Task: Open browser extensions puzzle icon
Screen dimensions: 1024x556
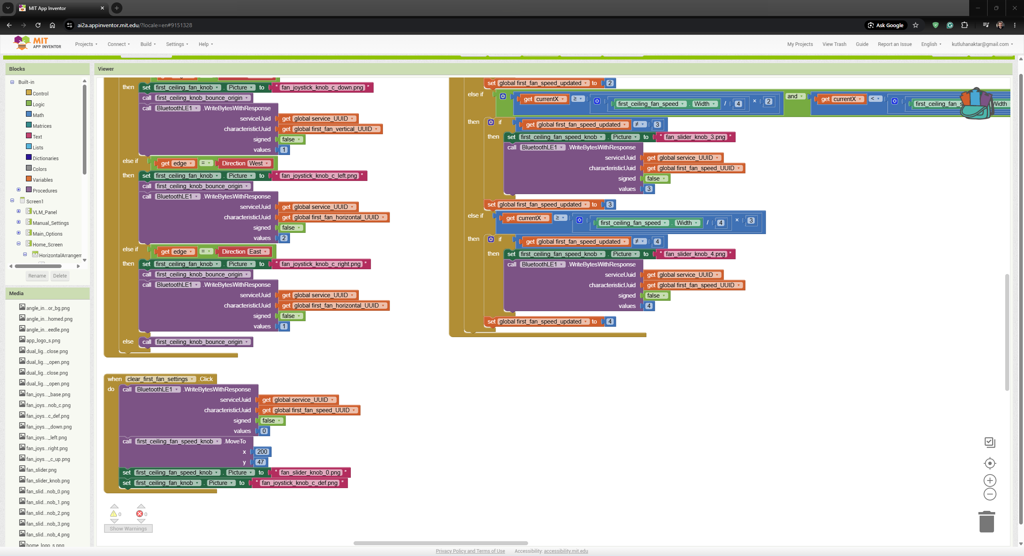Action: 965,25
